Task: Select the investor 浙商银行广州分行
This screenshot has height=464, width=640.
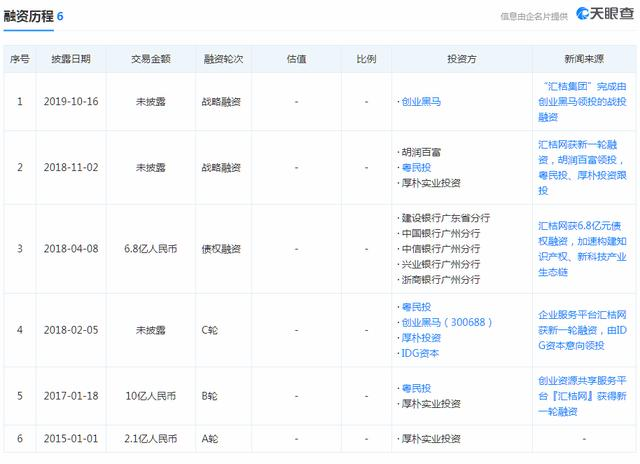Action: (x=440, y=280)
